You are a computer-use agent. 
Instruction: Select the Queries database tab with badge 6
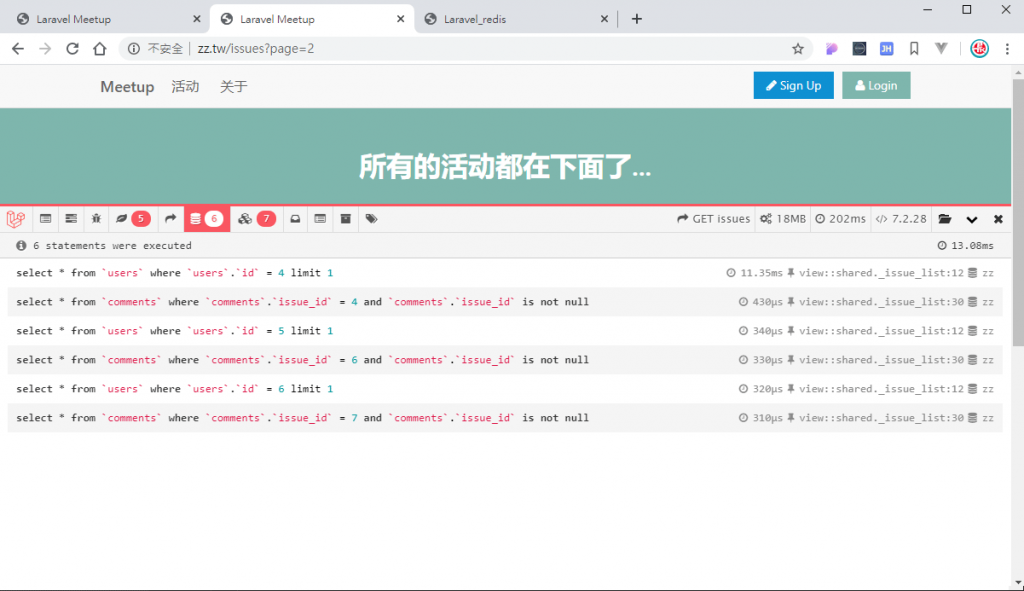(x=207, y=219)
